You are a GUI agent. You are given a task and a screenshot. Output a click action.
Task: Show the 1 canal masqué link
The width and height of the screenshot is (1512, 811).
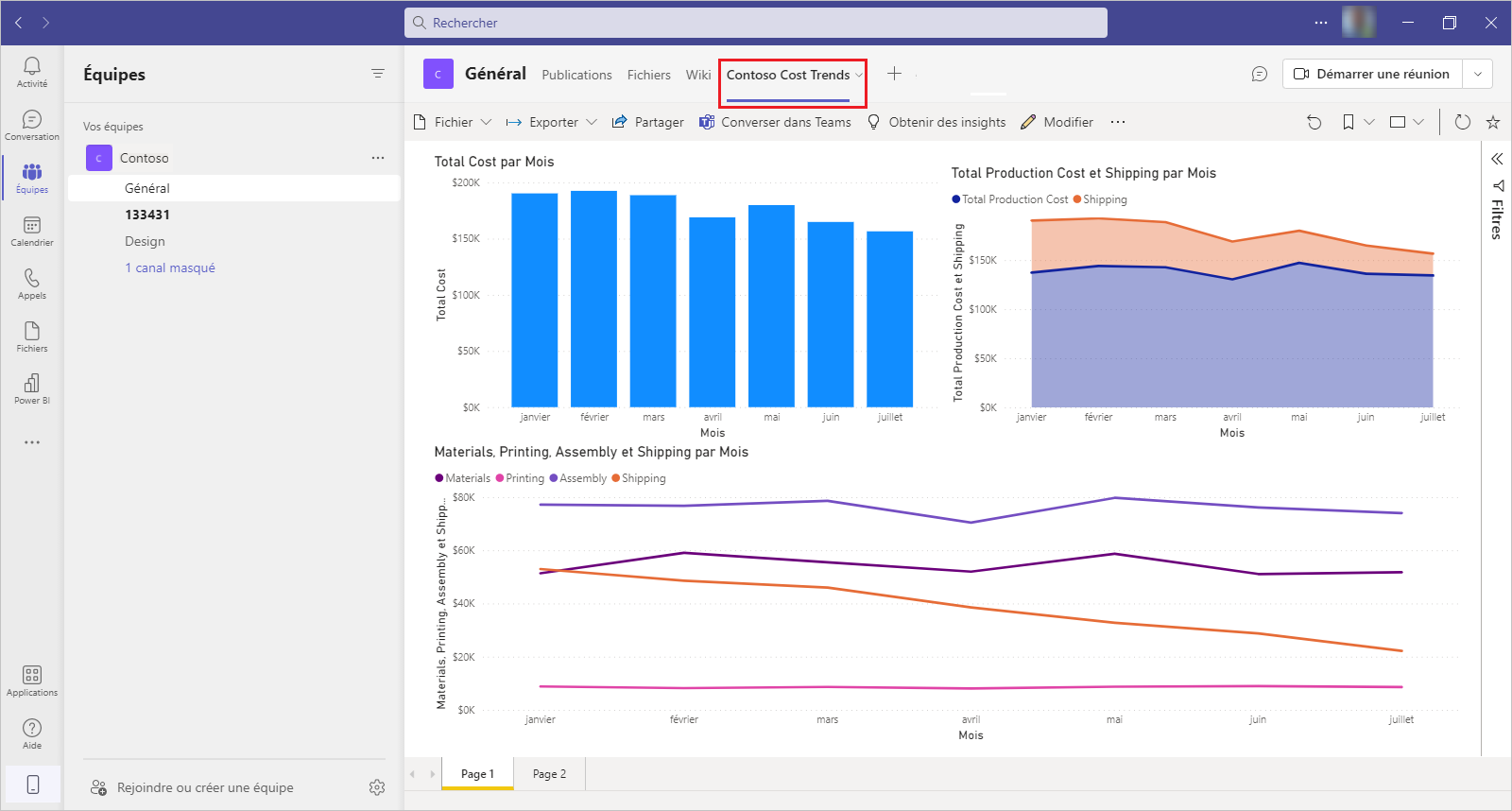point(170,267)
